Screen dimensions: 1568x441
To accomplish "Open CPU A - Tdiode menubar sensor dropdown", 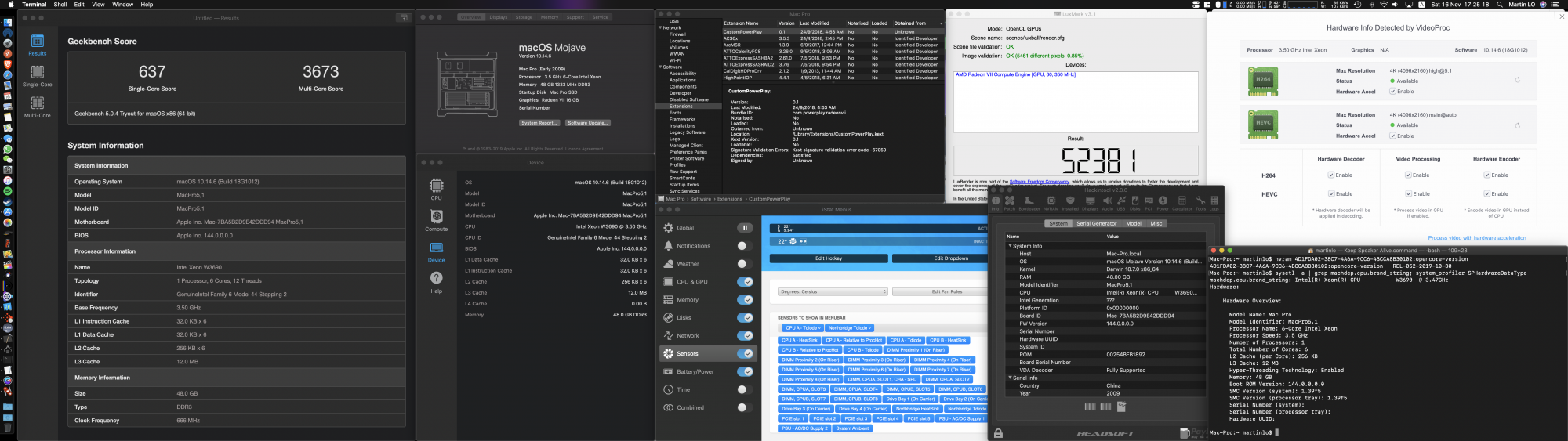I will point(803,328).
